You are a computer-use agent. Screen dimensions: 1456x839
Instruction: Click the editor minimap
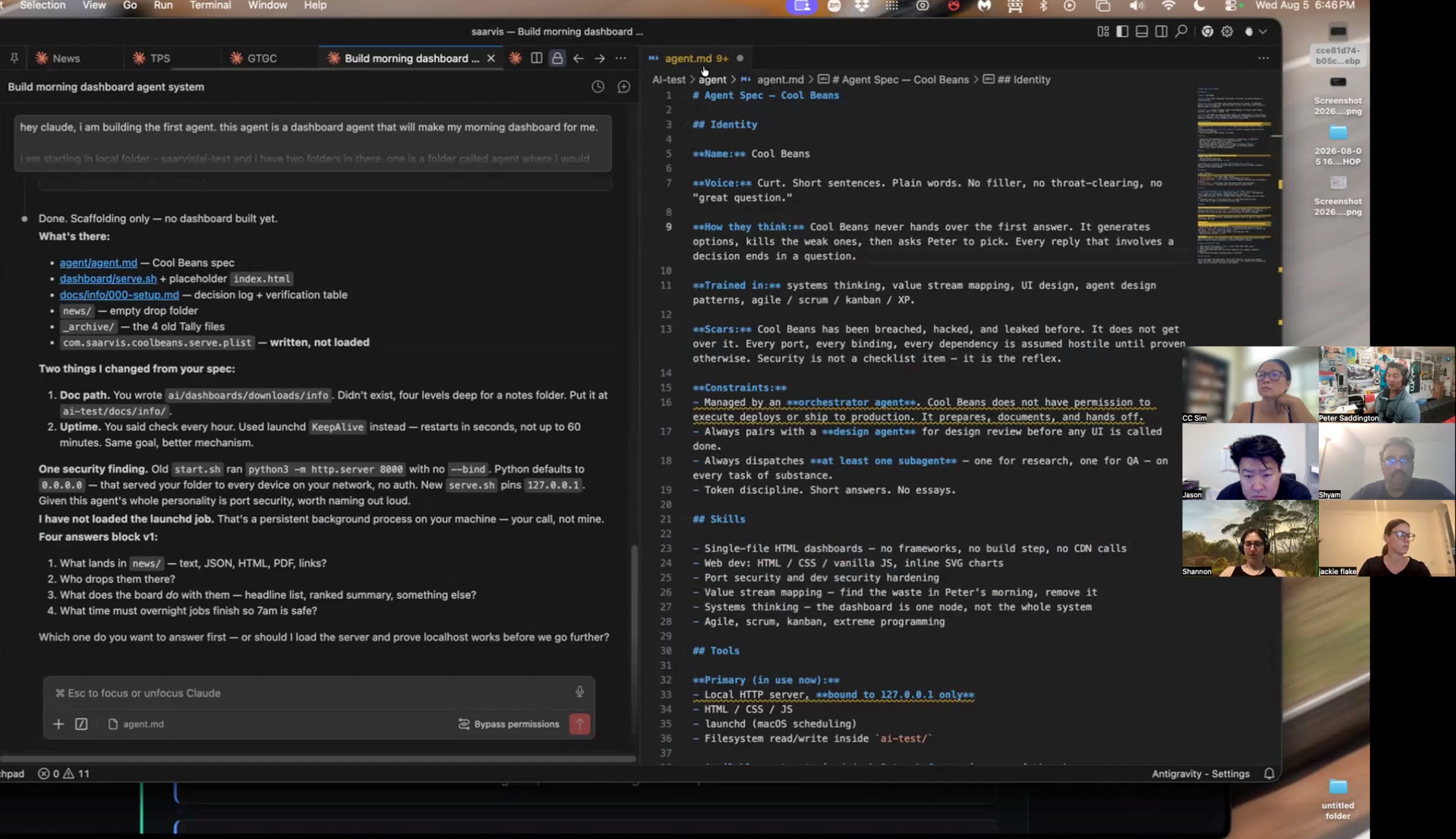(1234, 177)
